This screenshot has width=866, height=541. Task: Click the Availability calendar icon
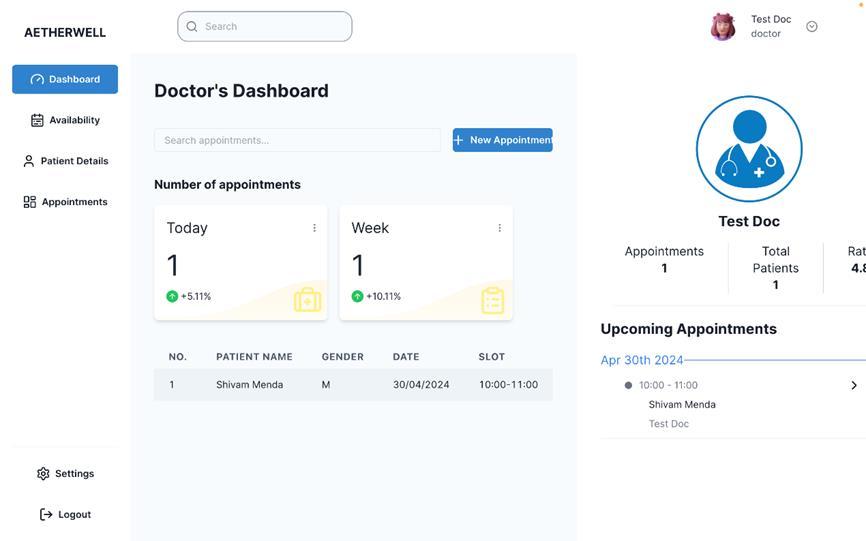coord(37,120)
